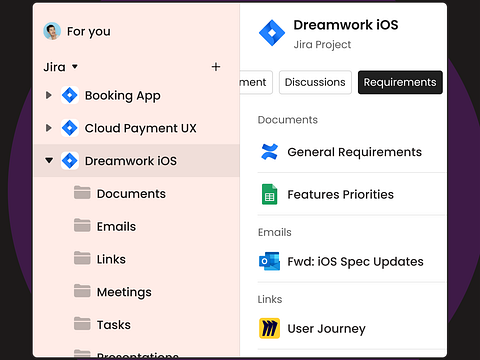Click the Tasks folder icon
This screenshot has height=360, width=480.
pos(82,323)
